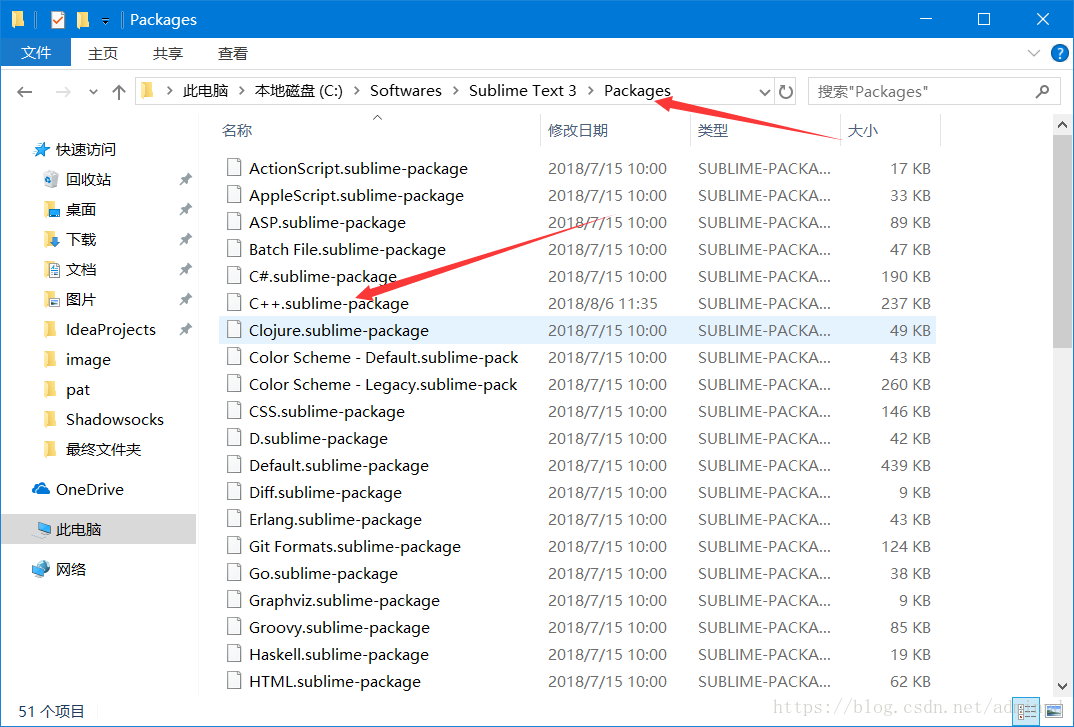Open the pat folder in sidebar

point(77,390)
